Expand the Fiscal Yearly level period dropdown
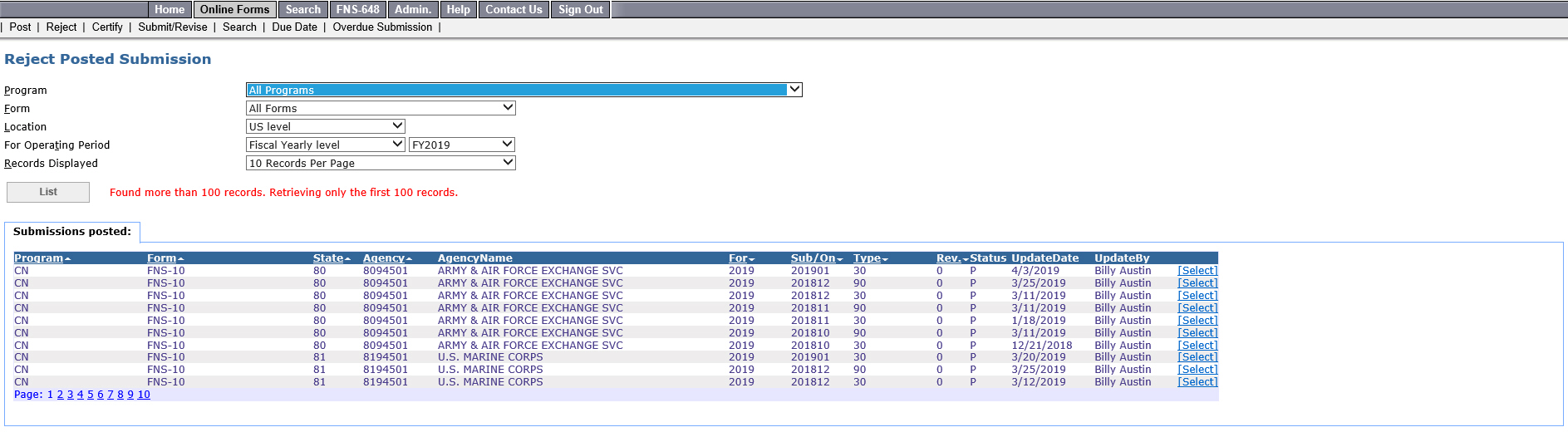Screen dimensions: 1568x432 (x=326, y=145)
